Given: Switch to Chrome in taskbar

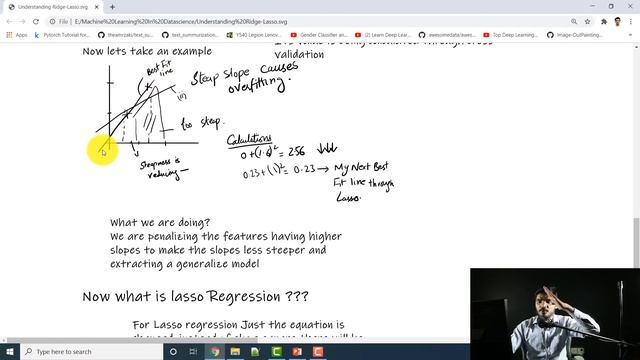Looking at the screenshot, I should pyautogui.click(x=214, y=351).
